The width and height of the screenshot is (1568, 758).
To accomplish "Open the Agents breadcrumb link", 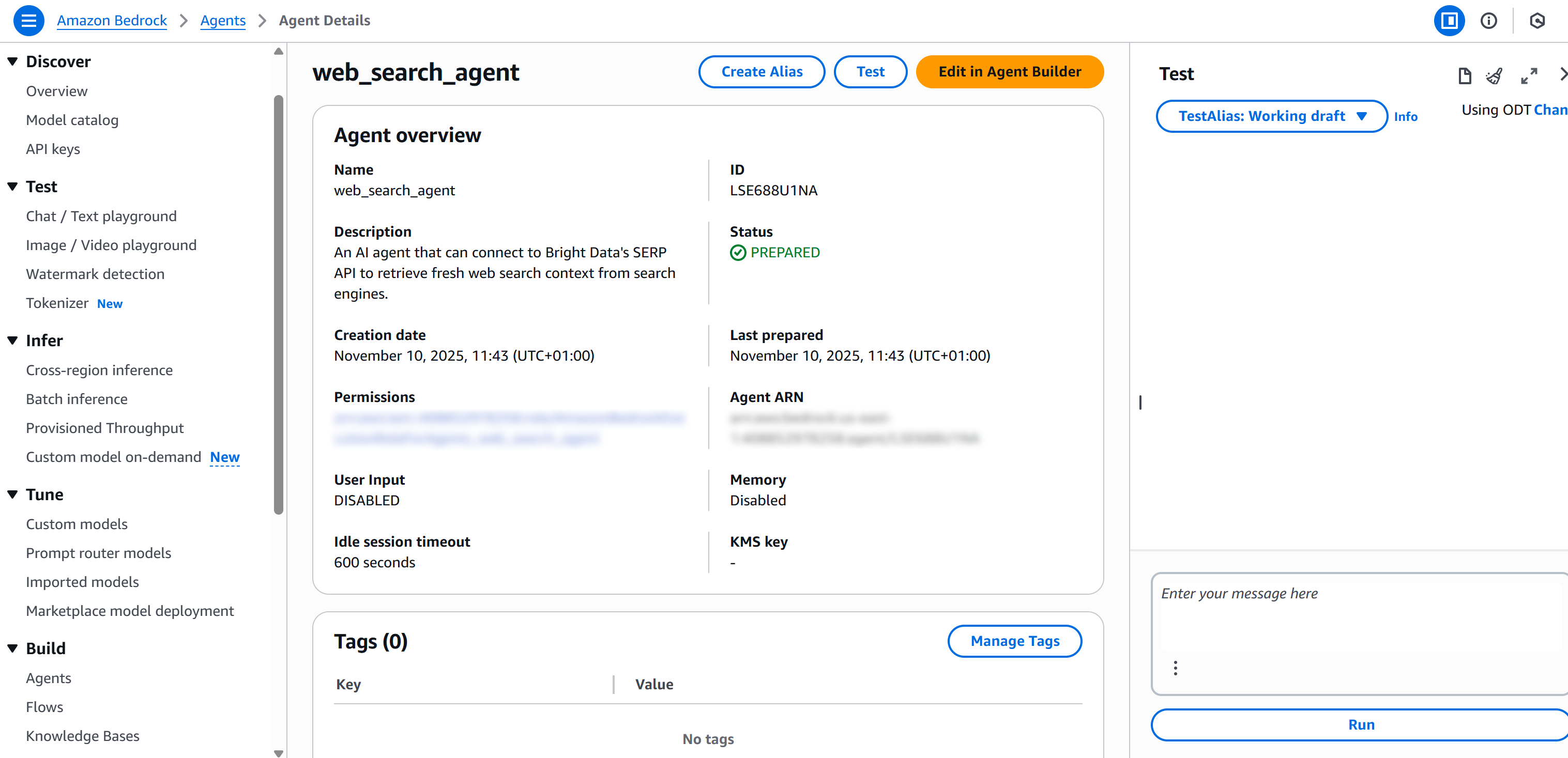I will 223,20.
